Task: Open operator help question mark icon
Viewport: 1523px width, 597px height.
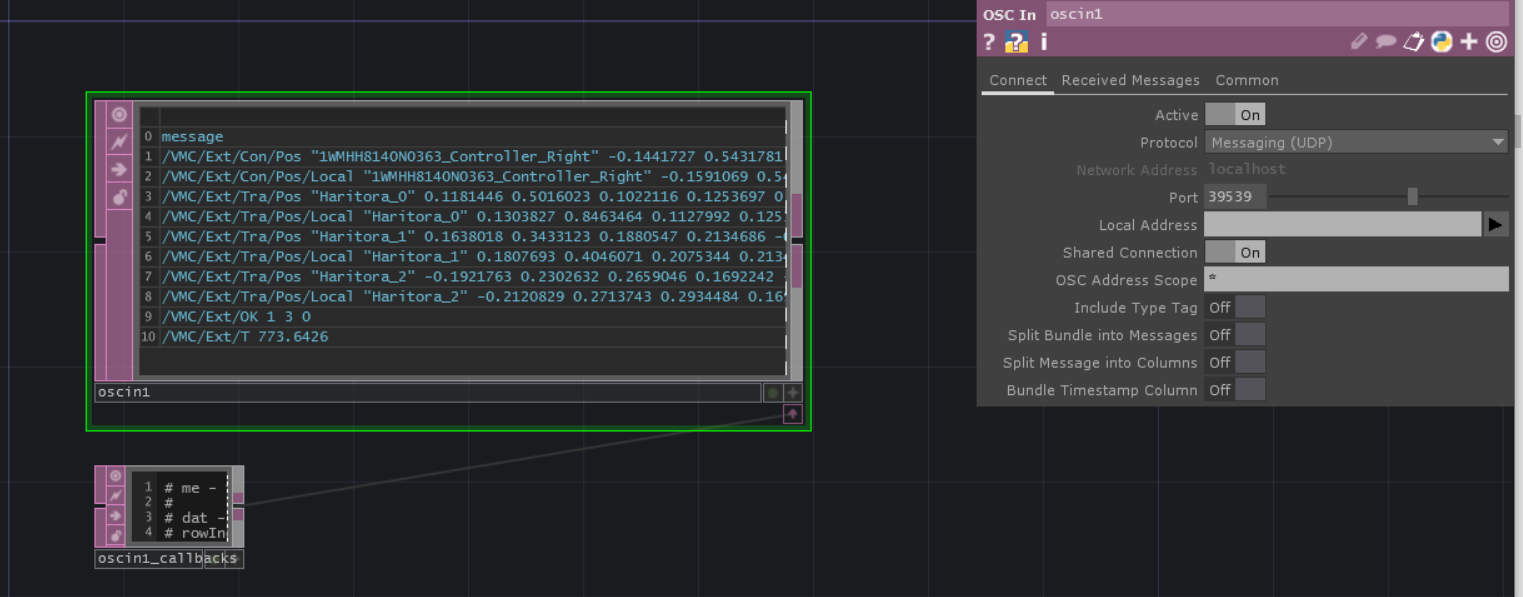Action: [989, 42]
